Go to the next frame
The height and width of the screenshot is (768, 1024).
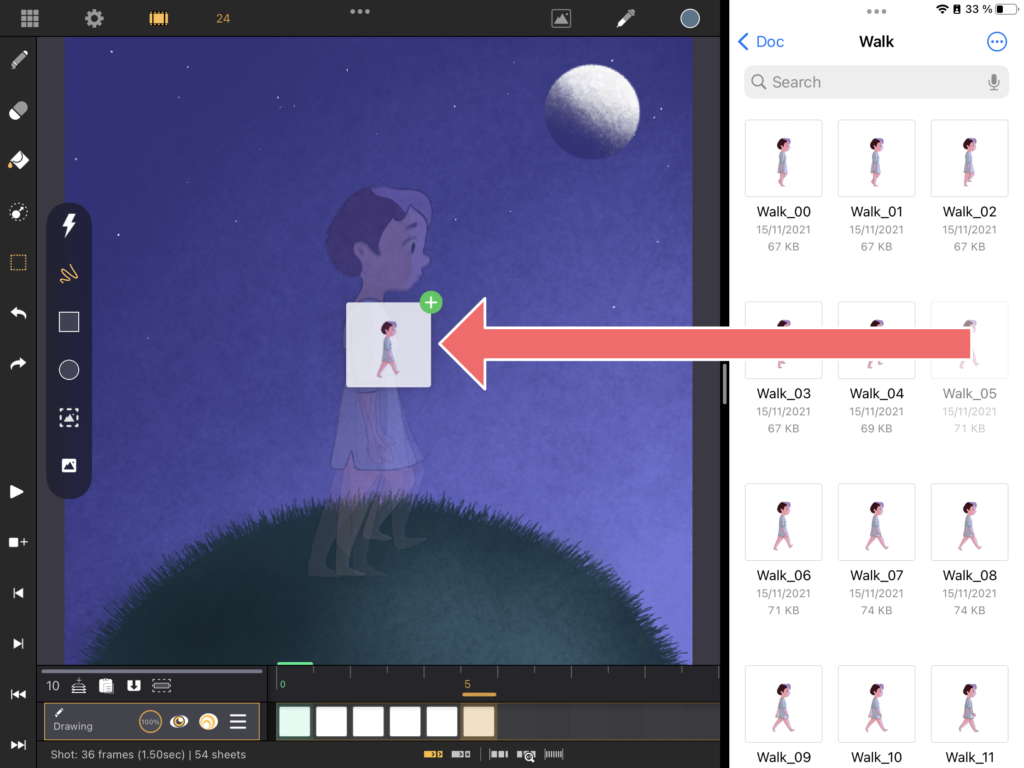pos(18,643)
